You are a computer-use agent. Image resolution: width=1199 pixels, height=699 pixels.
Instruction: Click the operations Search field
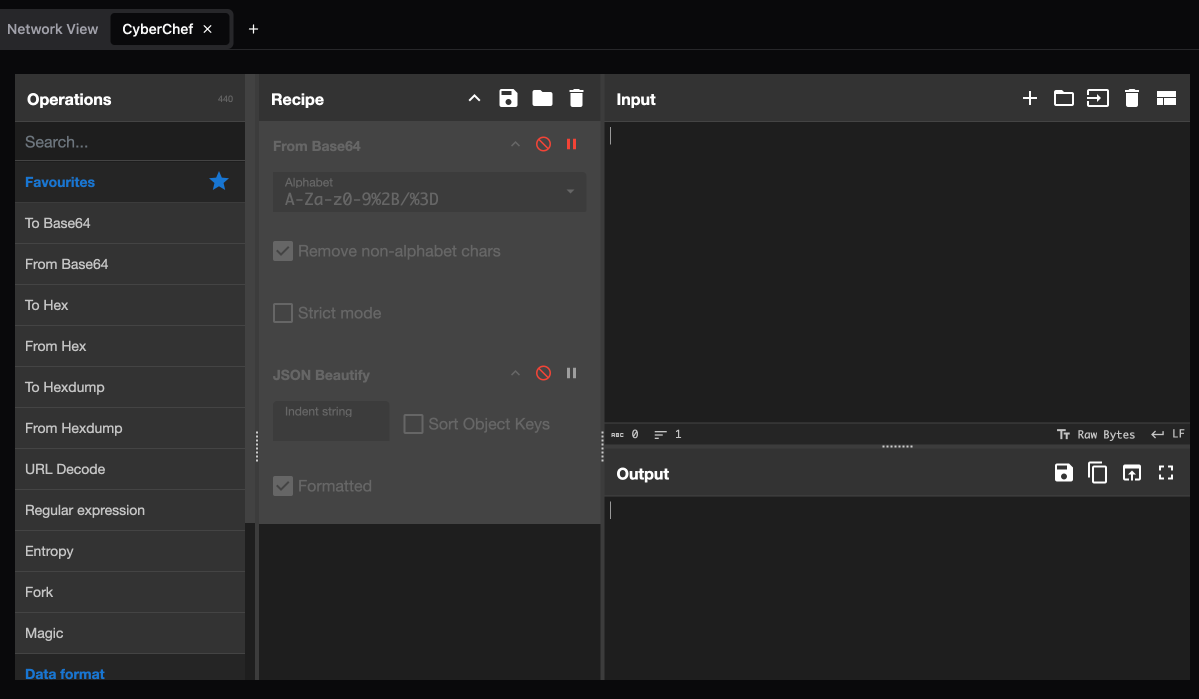coord(130,141)
